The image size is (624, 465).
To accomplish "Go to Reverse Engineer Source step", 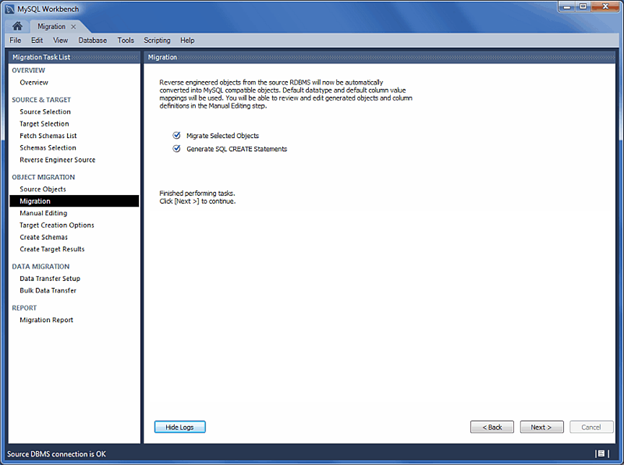I will pos(57,160).
